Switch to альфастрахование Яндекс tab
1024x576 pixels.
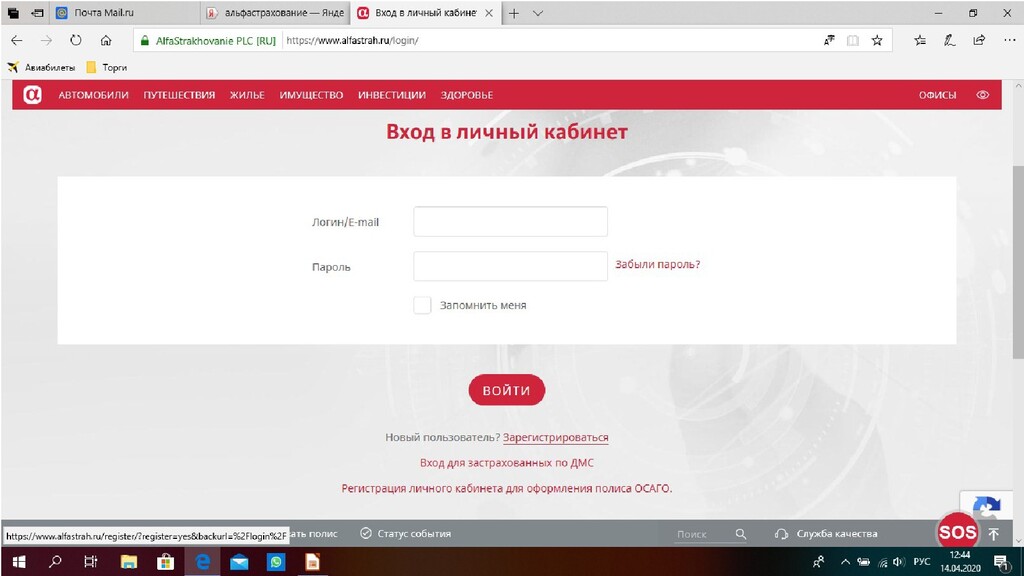tap(275, 13)
